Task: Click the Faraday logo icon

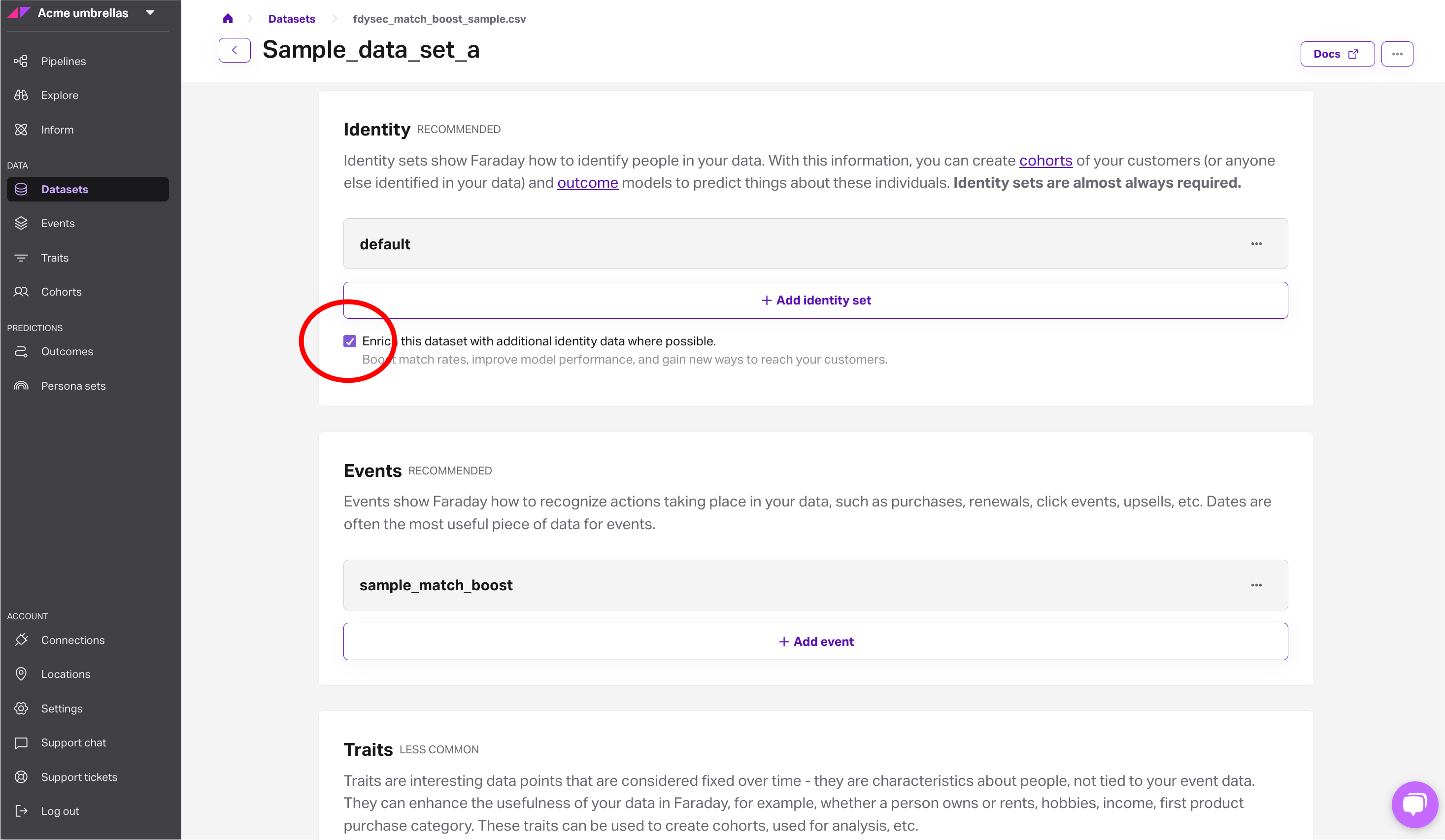Action: (x=18, y=13)
